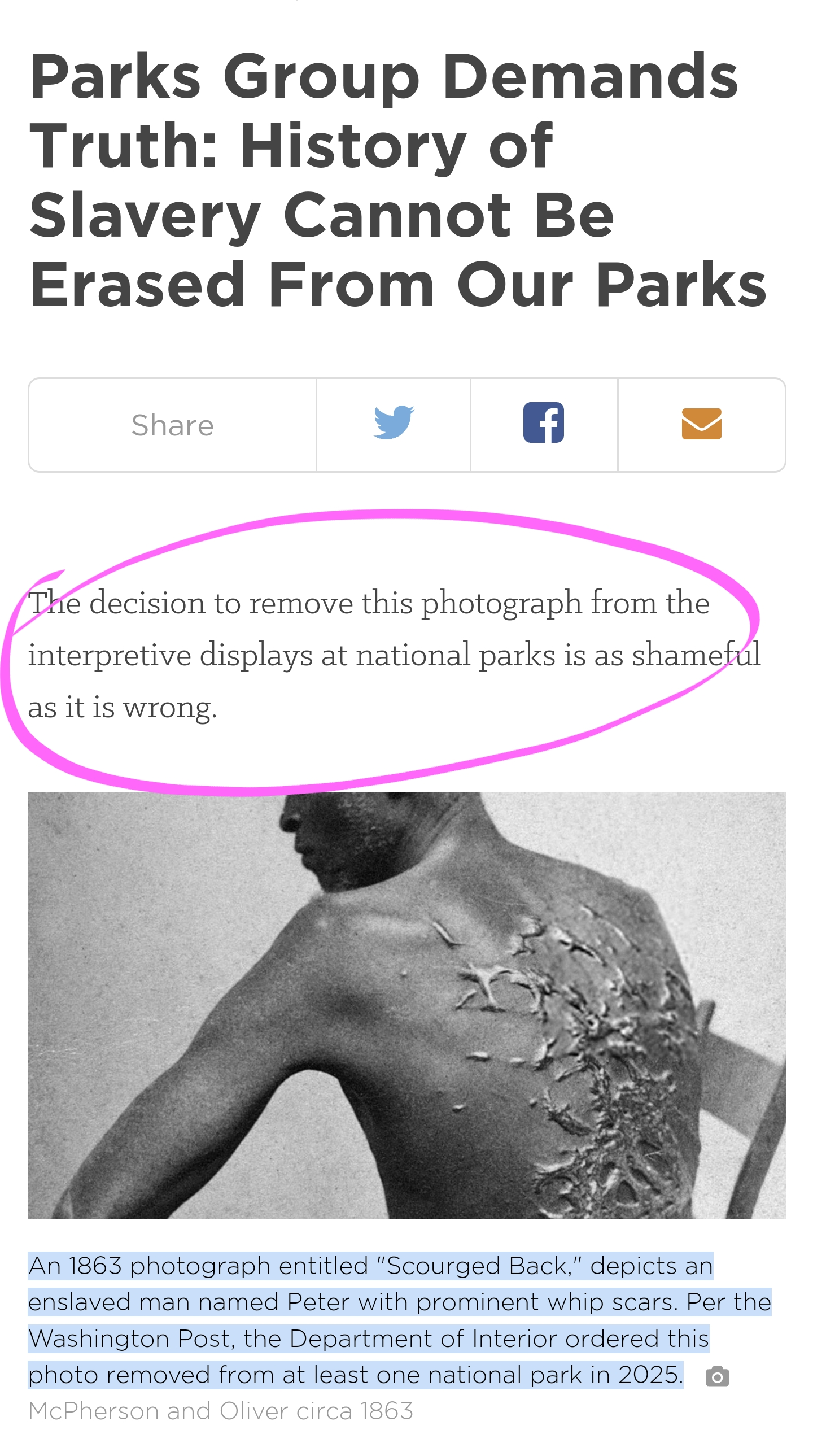
Task: Click the article headline about Parks Group
Action: [x=397, y=180]
